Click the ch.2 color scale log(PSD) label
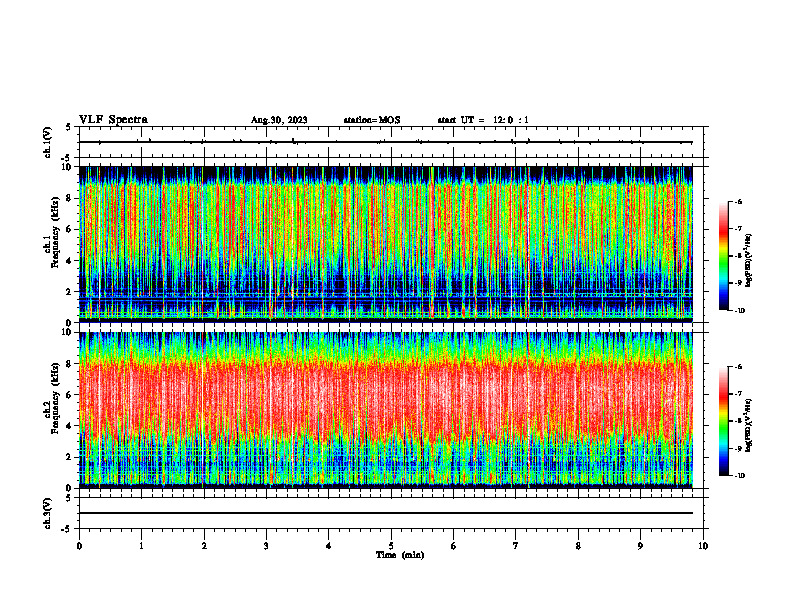The height and width of the screenshot is (612, 792). coord(749,426)
